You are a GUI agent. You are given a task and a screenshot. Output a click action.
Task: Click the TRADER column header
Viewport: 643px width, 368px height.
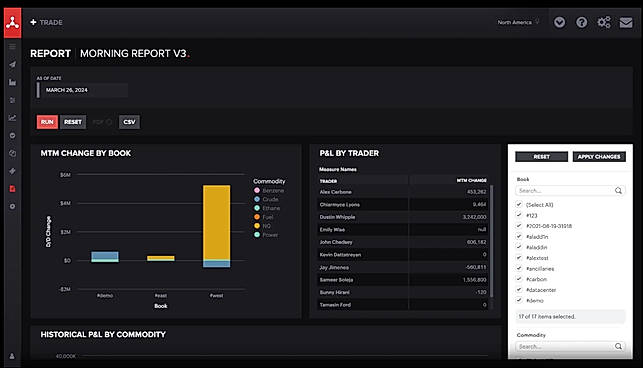363,181
